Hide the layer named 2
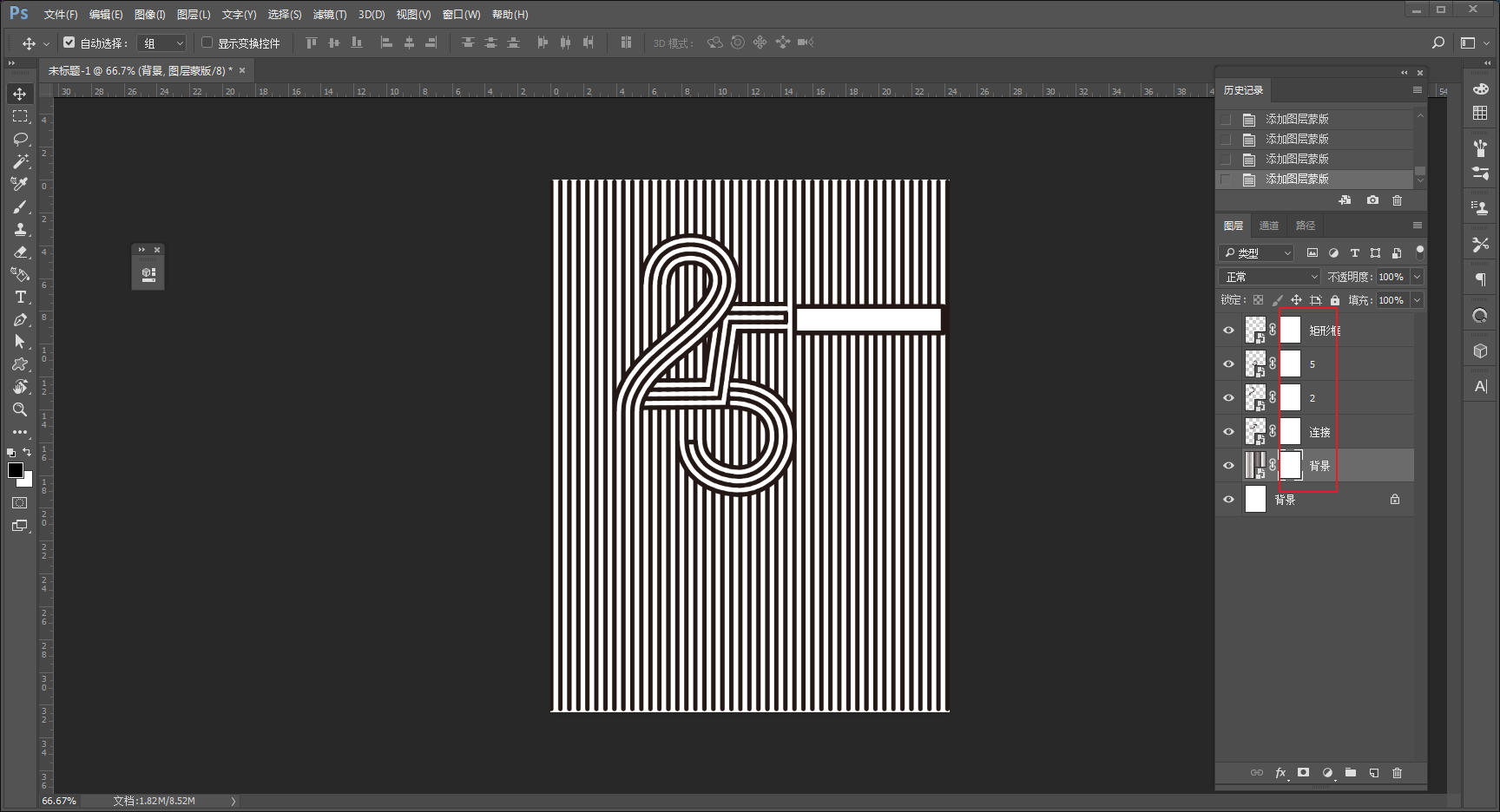1500x812 pixels. click(x=1228, y=398)
